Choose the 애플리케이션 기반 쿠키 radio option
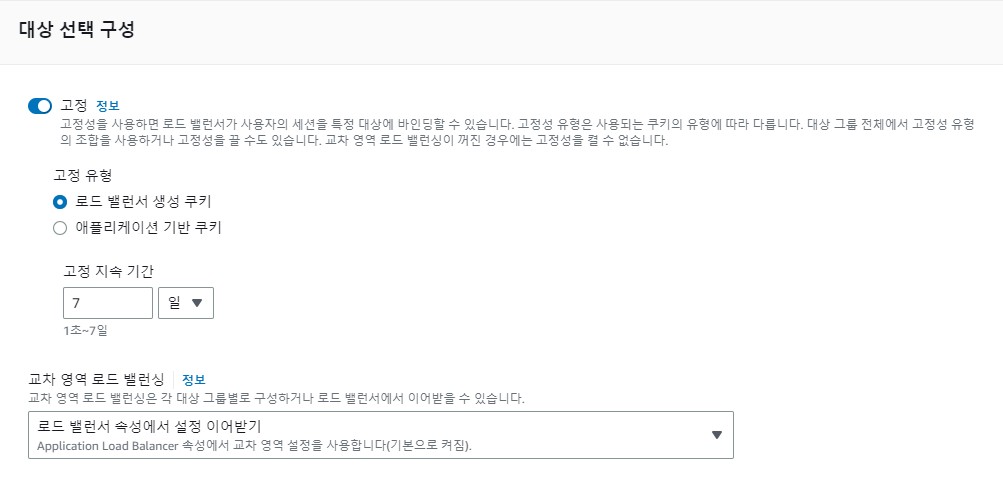 tap(59, 228)
